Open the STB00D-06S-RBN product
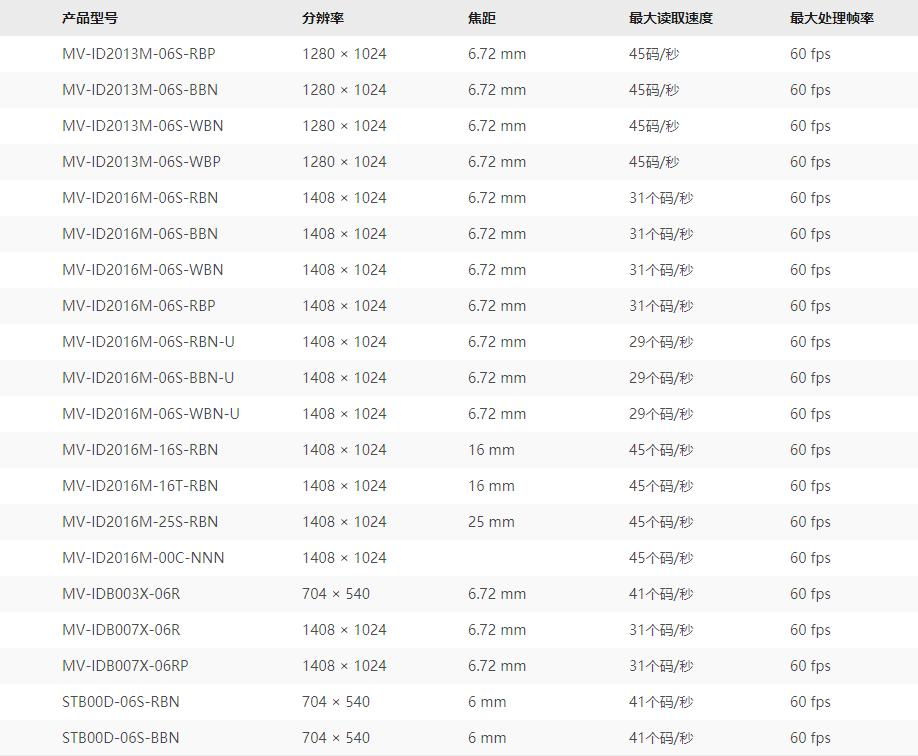Viewport: 918px width, 756px height. click(x=120, y=702)
